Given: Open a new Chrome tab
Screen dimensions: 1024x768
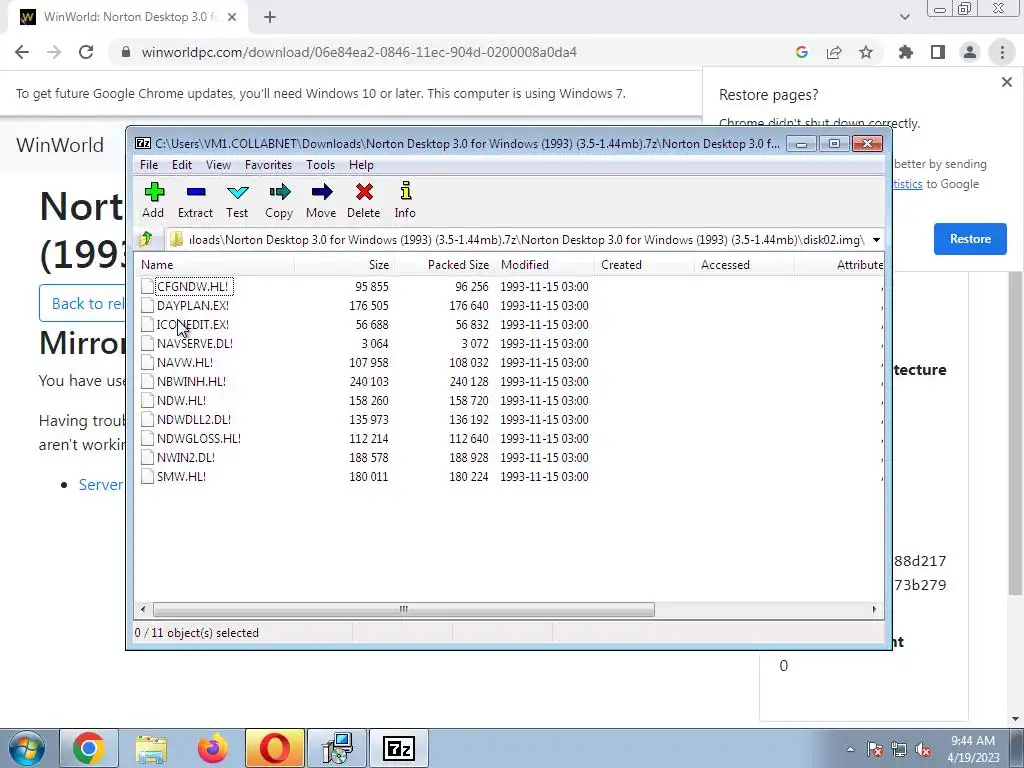Looking at the screenshot, I should (270, 18).
